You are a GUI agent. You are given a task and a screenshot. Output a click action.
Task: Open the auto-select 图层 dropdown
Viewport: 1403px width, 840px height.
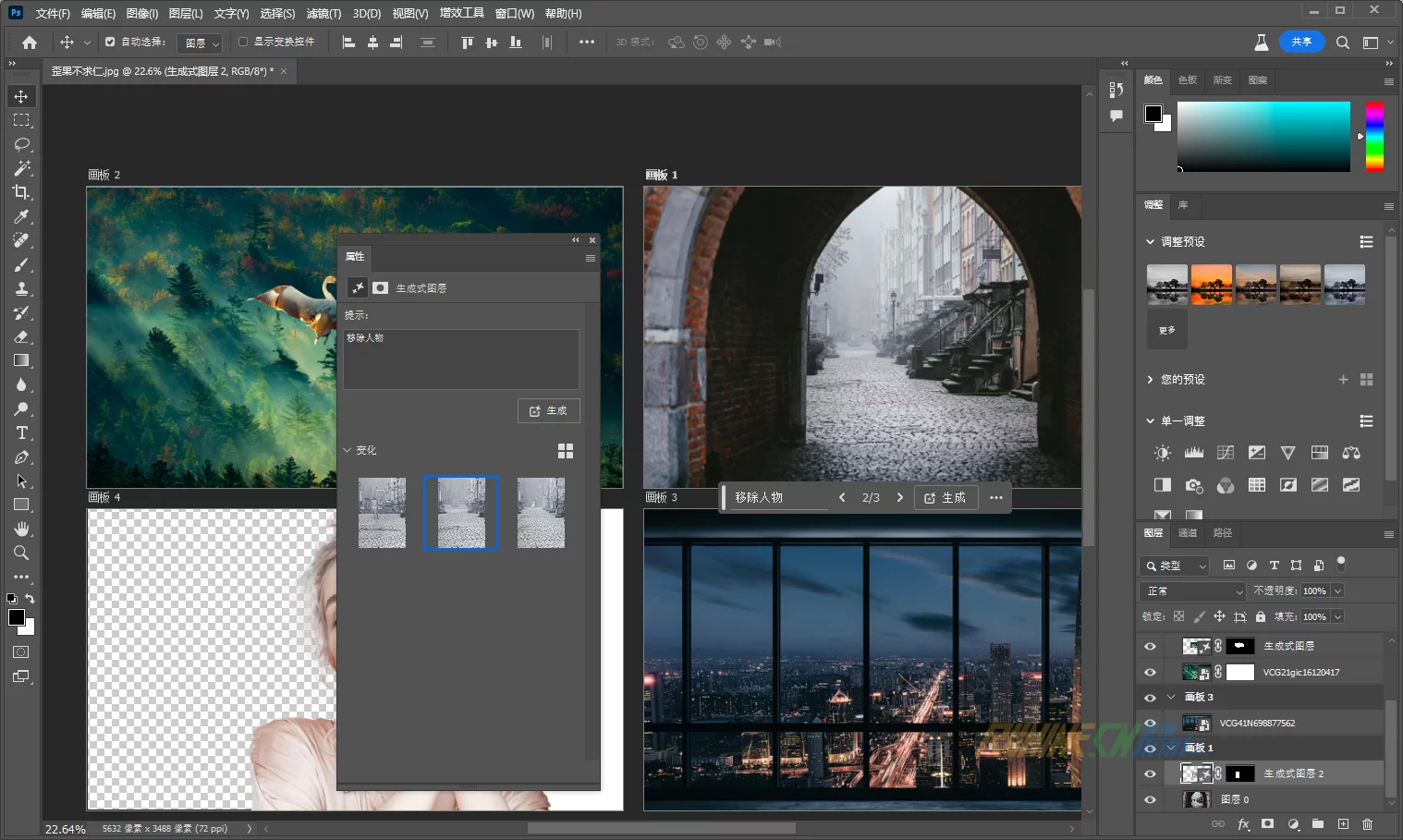point(201,43)
